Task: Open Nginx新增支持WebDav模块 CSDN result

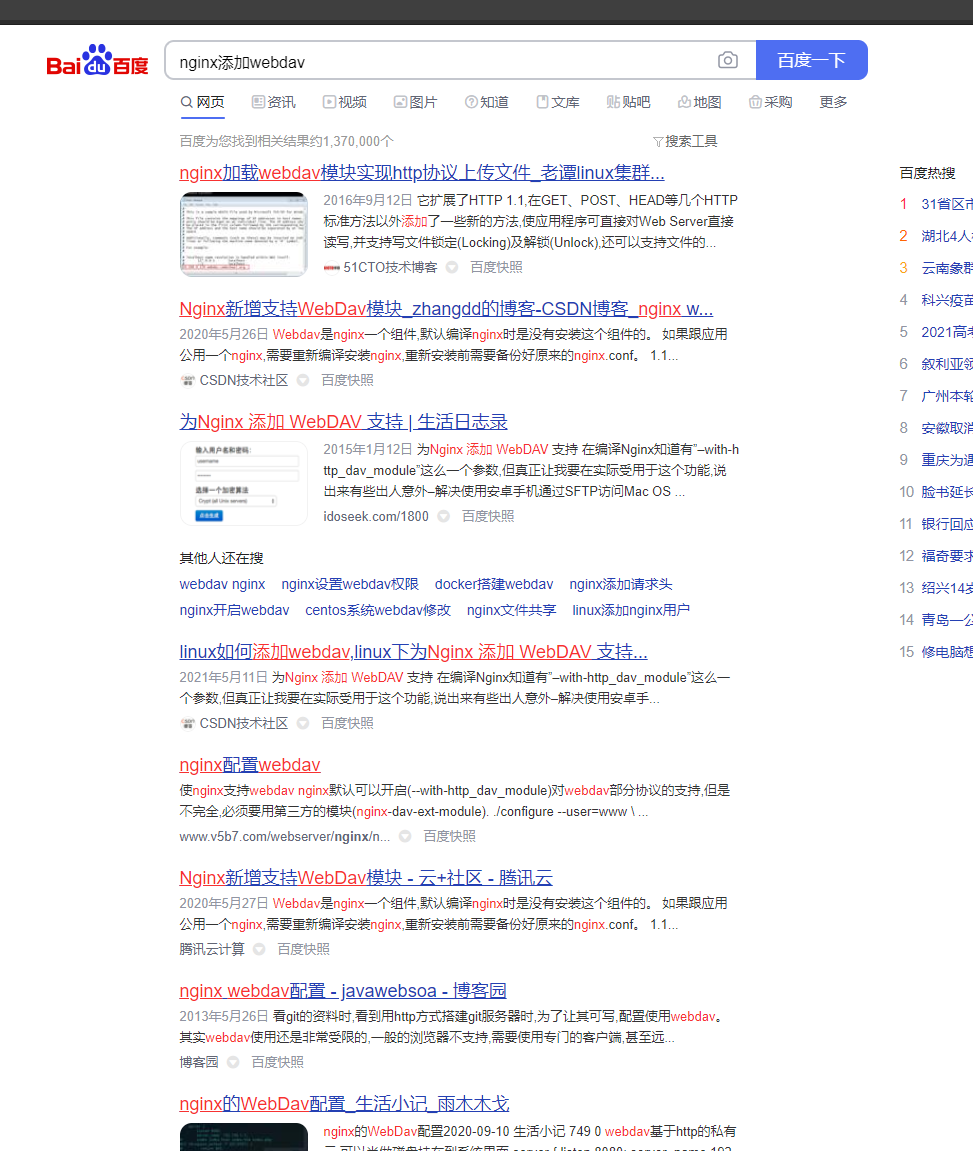Action: 446,309
